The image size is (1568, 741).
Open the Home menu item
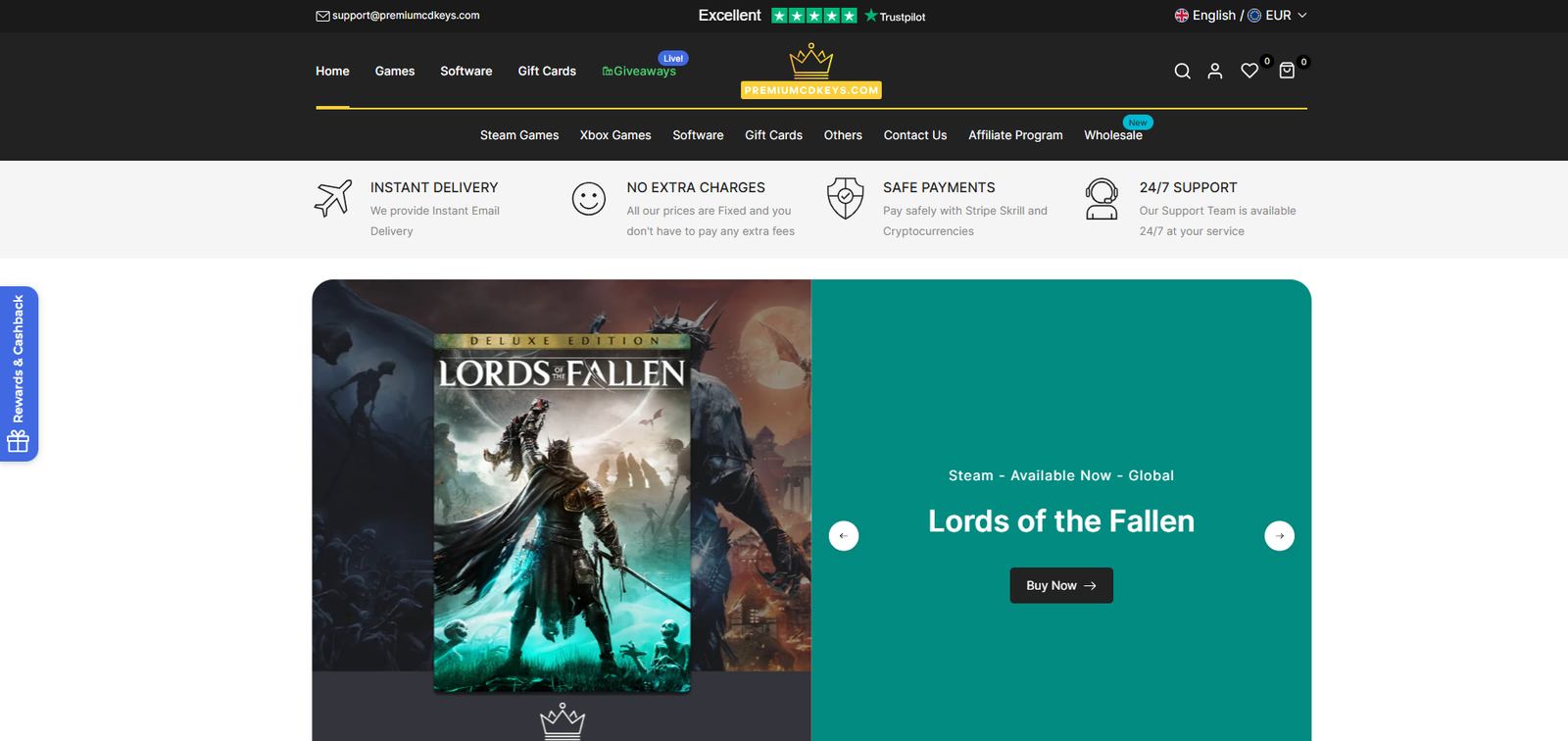[x=332, y=72]
